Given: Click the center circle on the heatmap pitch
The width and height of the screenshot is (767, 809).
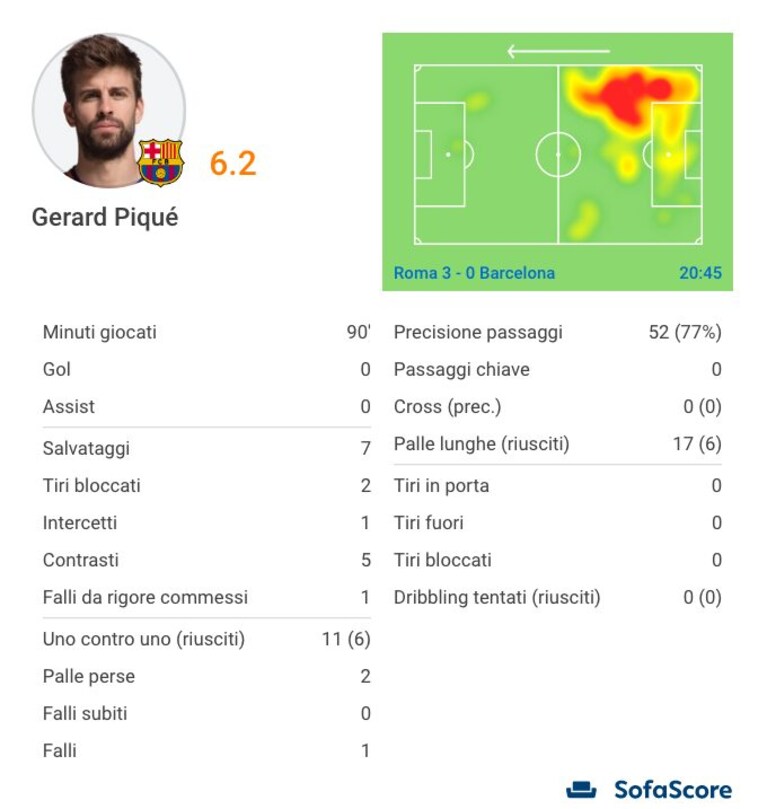Looking at the screenshot, I should coord(558,154).
